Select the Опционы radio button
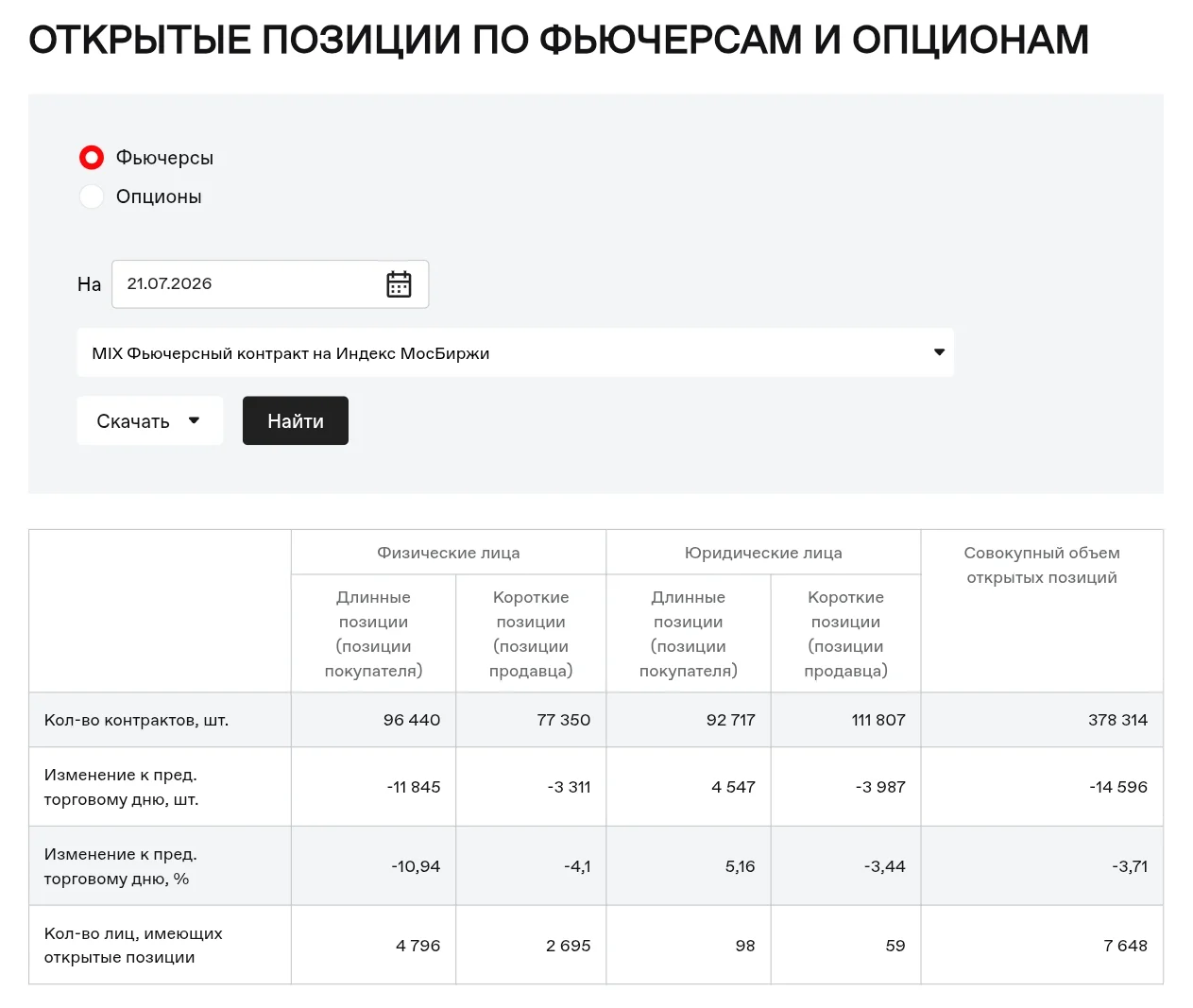The width and height of the screenshot is (1193, 1008). click(x=92, y=196)
